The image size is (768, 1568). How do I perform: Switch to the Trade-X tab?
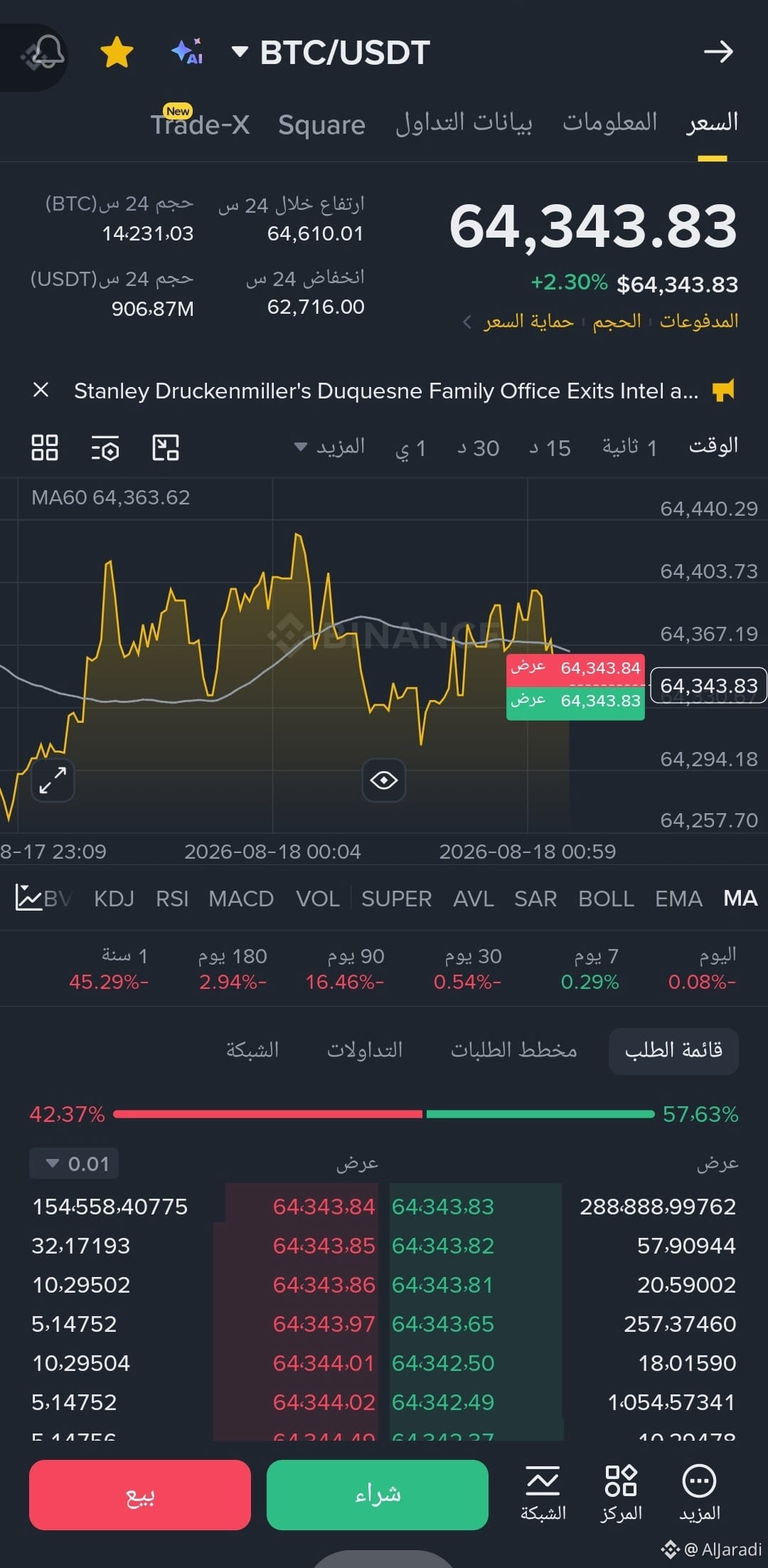click(200, 124)
